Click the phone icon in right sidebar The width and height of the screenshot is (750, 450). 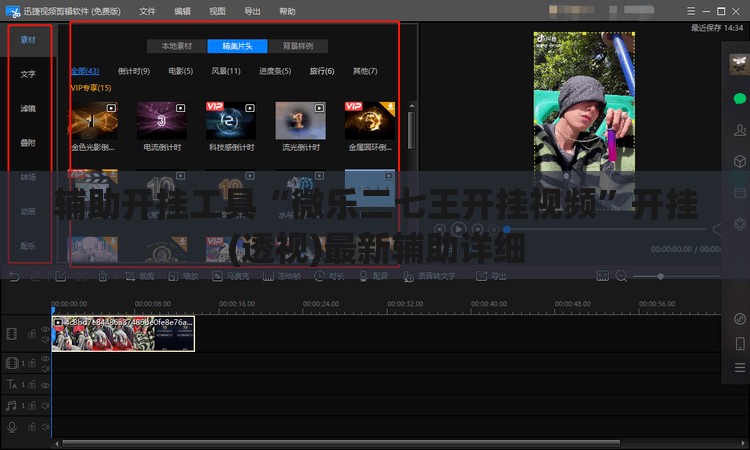click(740, 343)
